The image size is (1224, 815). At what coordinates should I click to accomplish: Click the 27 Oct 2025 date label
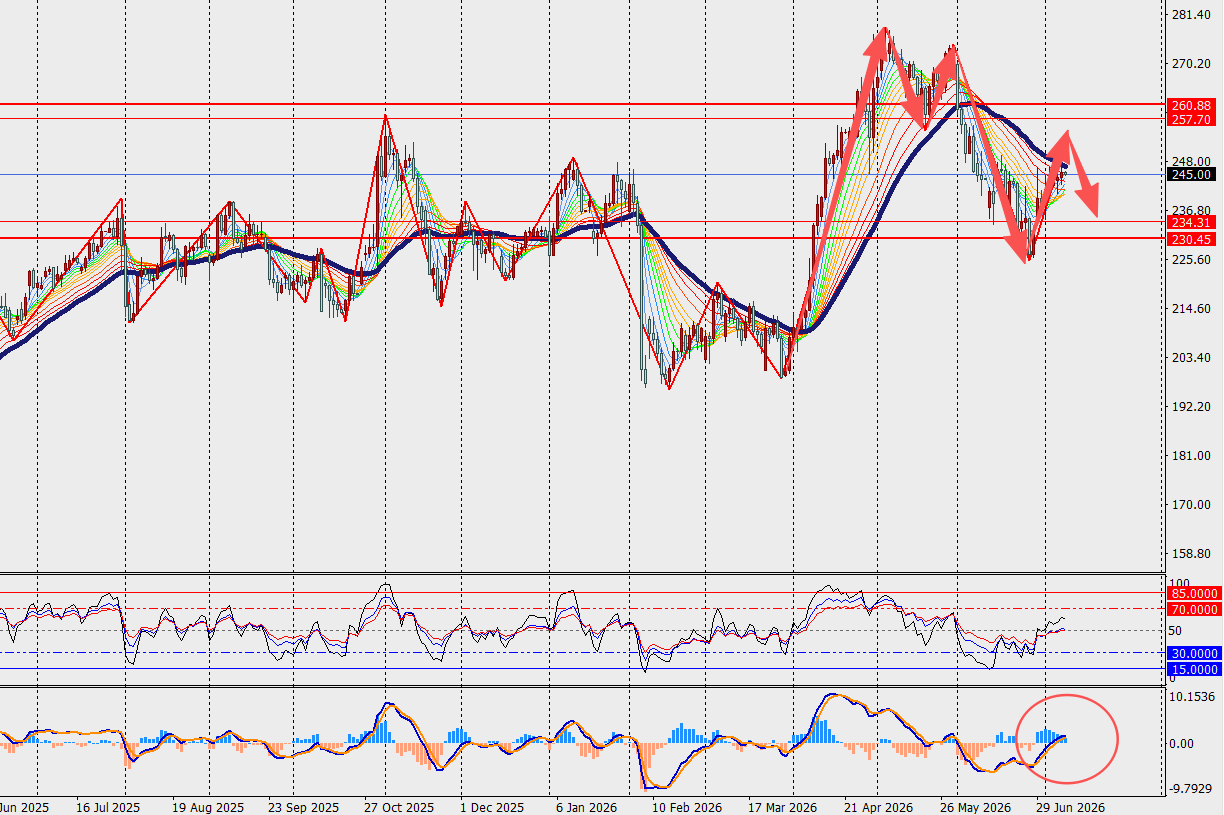click(399, 806)
